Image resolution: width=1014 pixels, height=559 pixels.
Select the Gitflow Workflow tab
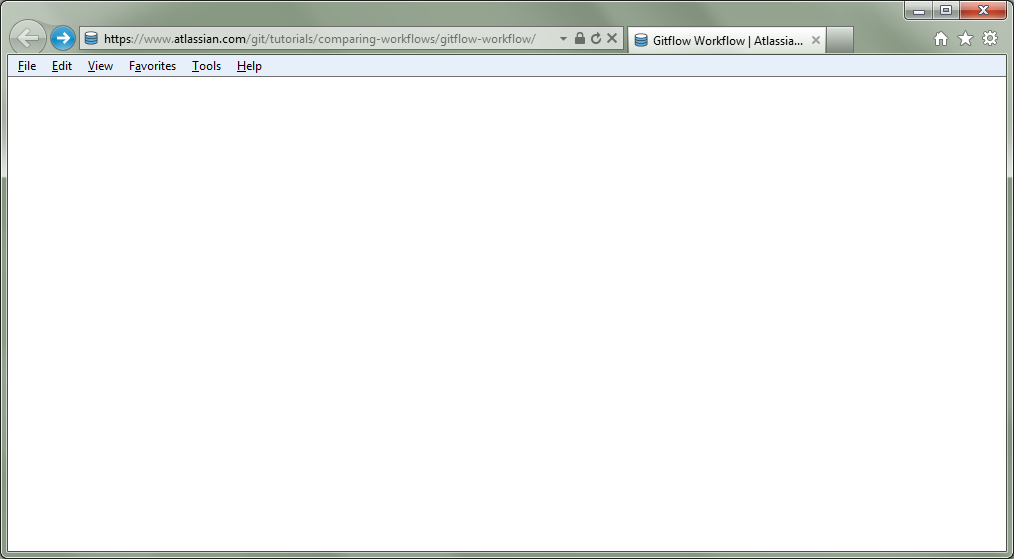[727, 41]
